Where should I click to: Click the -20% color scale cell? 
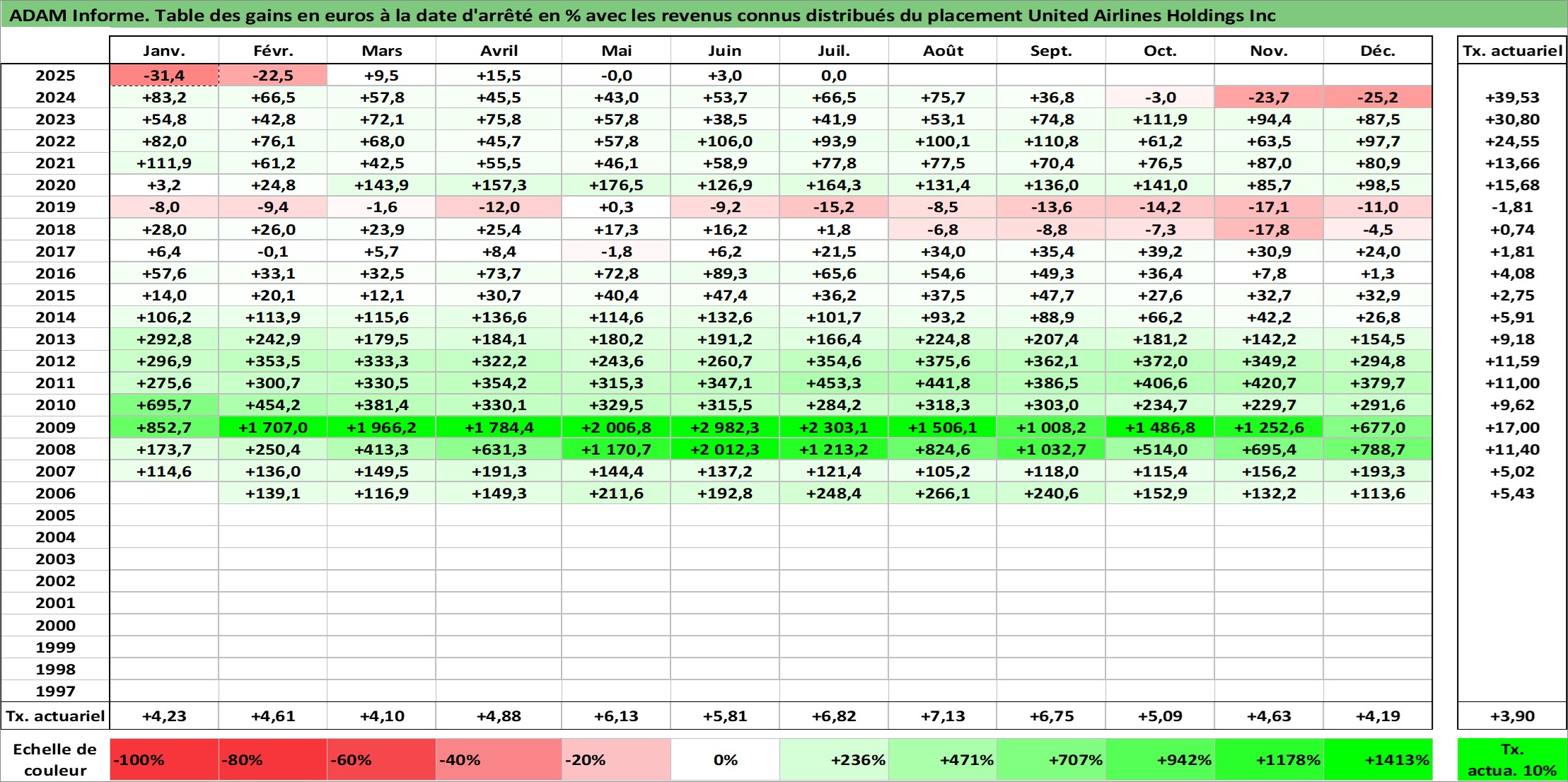[x=616, y=759]
